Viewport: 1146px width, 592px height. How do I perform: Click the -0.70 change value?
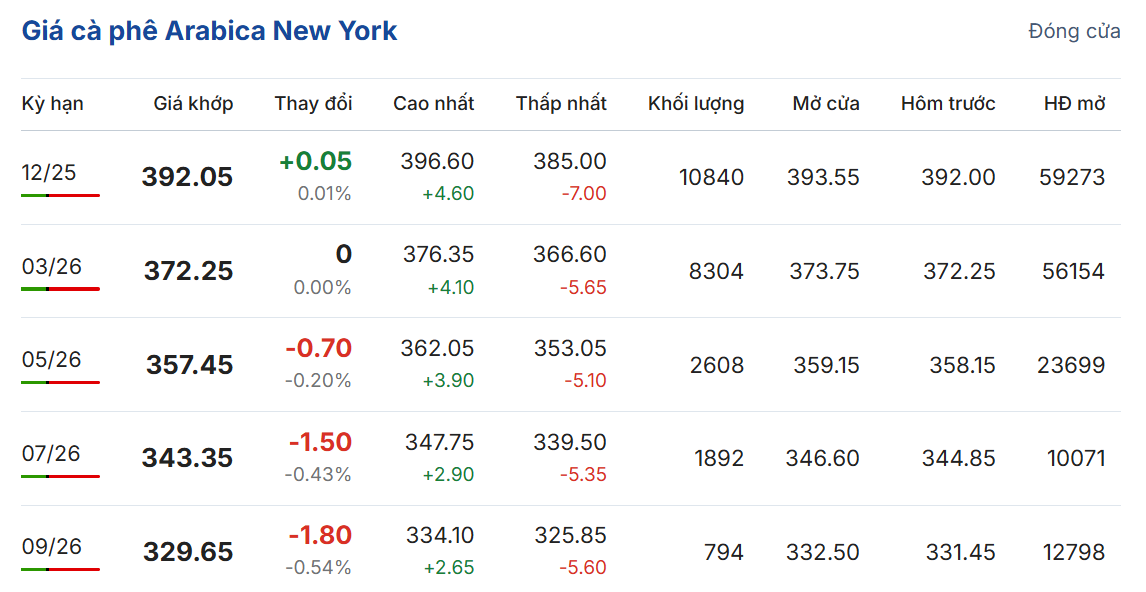tap(318, 348)
